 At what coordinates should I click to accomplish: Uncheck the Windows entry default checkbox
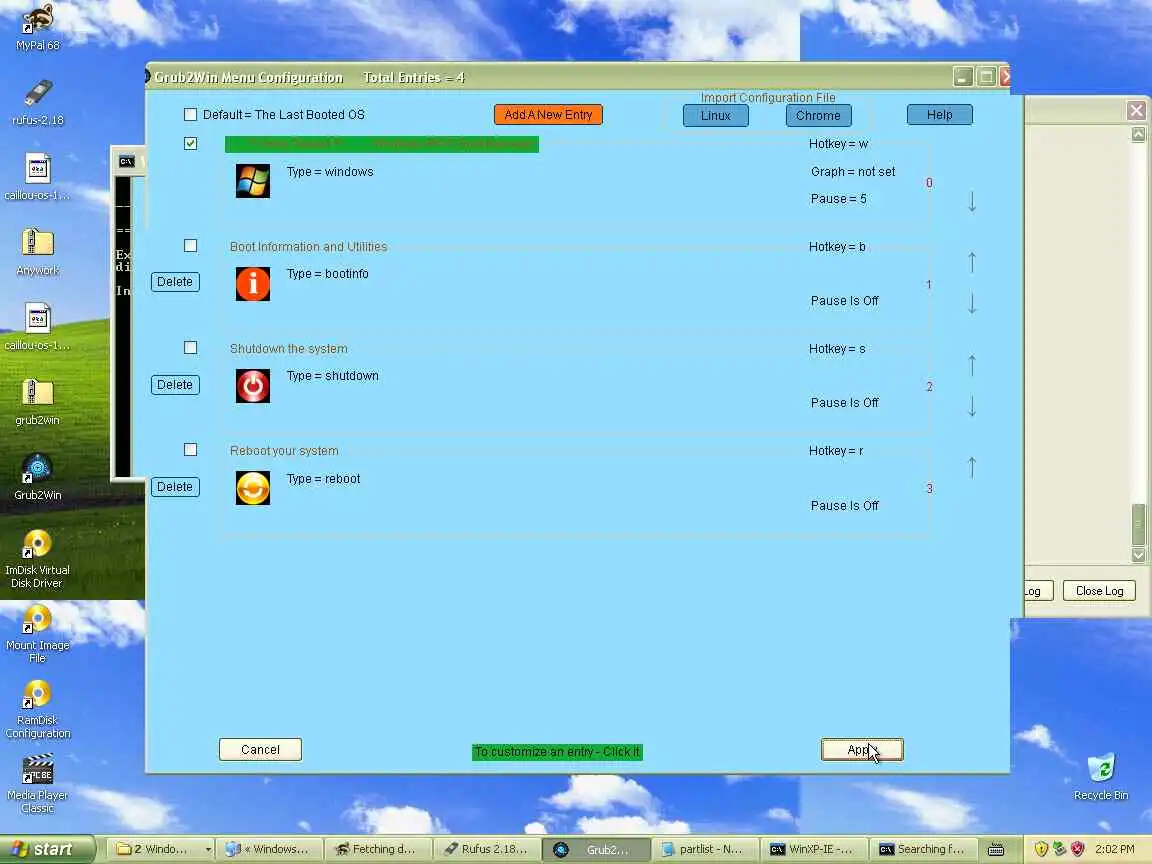click(x=190, y=143)
